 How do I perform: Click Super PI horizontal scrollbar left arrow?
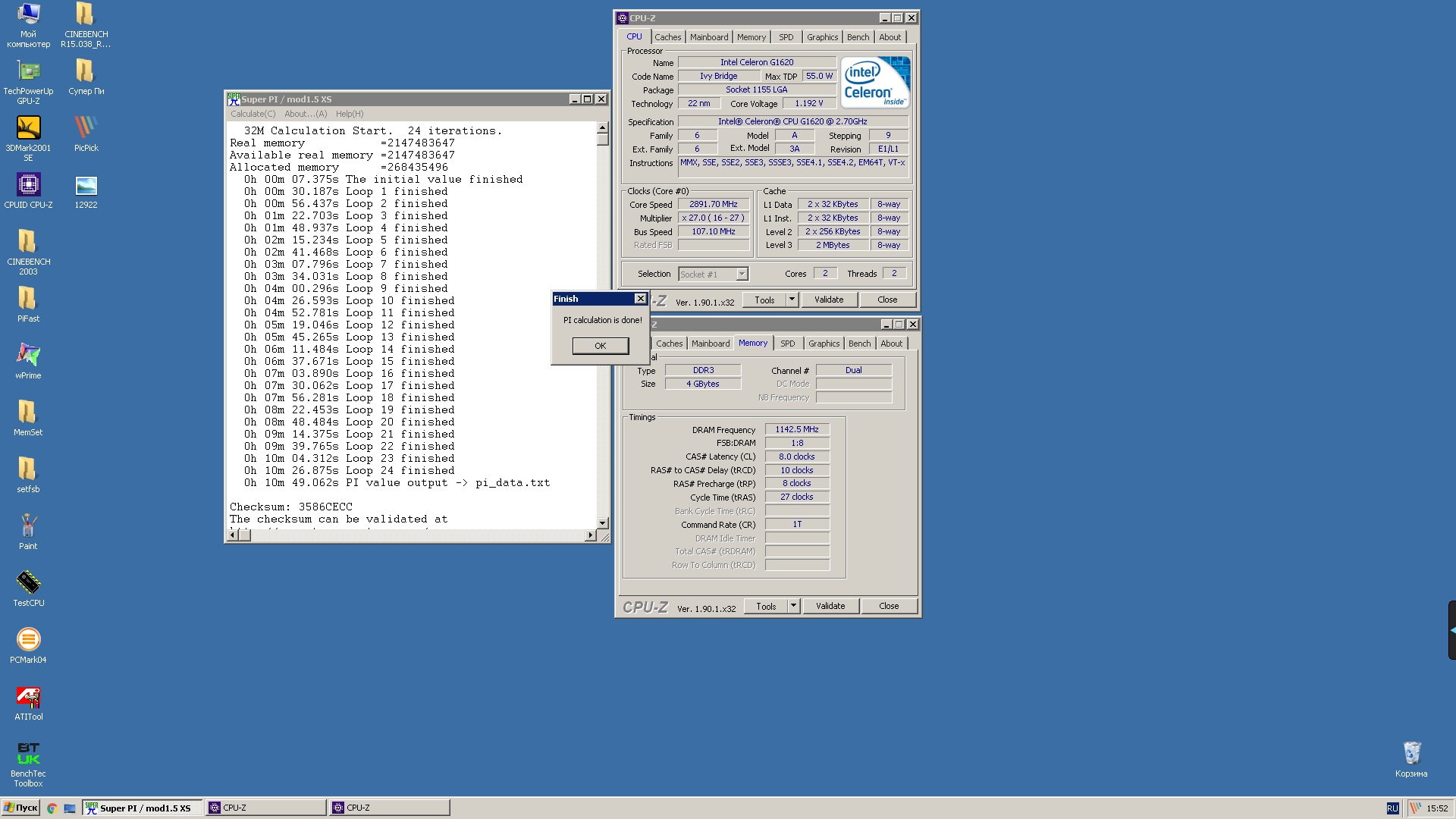234,535
